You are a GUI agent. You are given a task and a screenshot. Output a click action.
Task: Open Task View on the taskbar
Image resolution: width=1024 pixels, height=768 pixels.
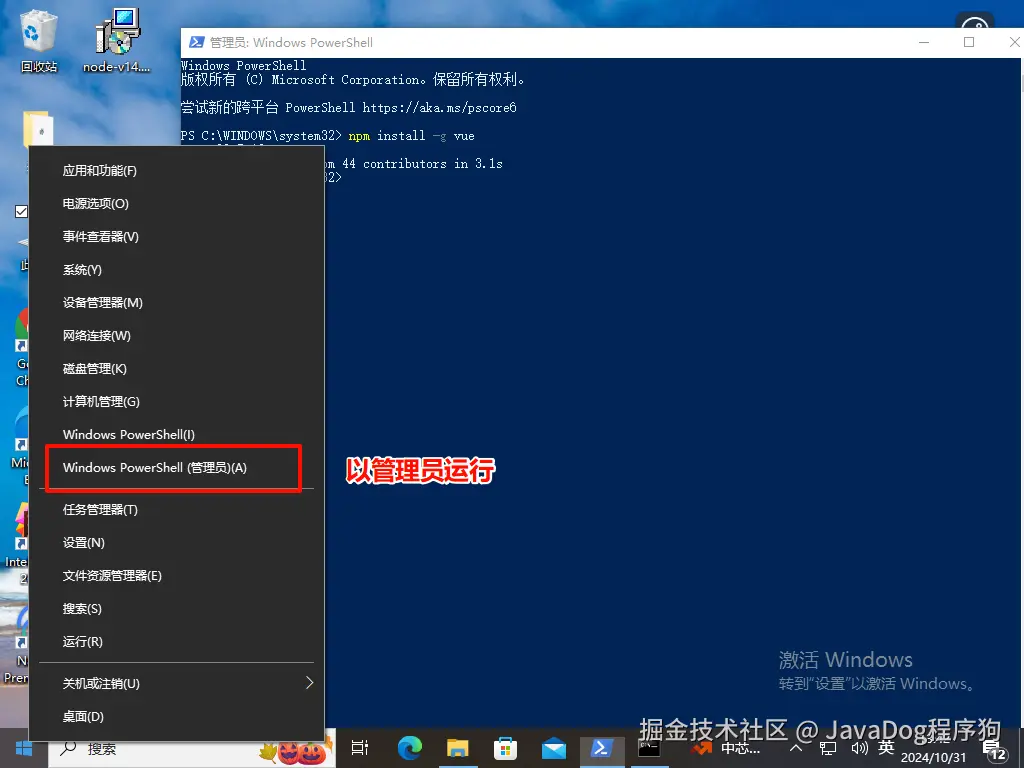tap(359, 748)
